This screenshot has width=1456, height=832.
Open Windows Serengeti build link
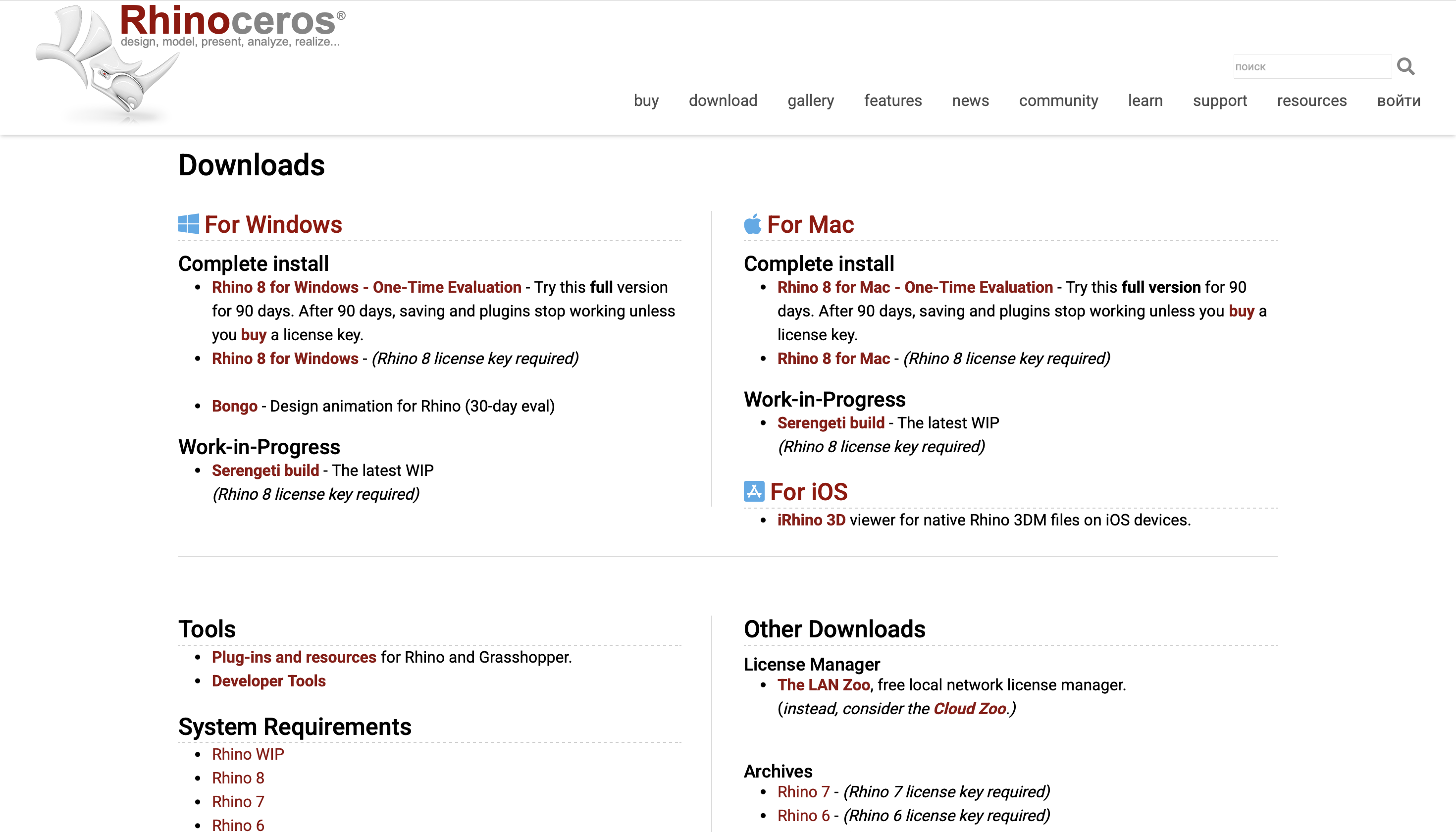point(265,470)
